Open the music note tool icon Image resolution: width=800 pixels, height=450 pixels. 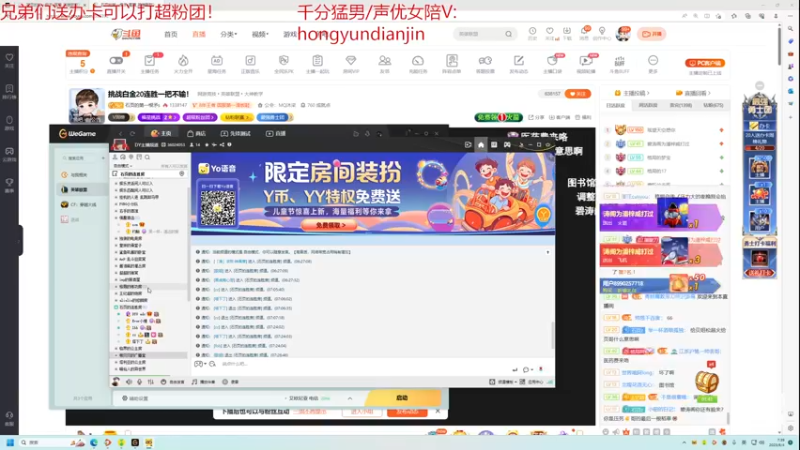tap(250, 63)
